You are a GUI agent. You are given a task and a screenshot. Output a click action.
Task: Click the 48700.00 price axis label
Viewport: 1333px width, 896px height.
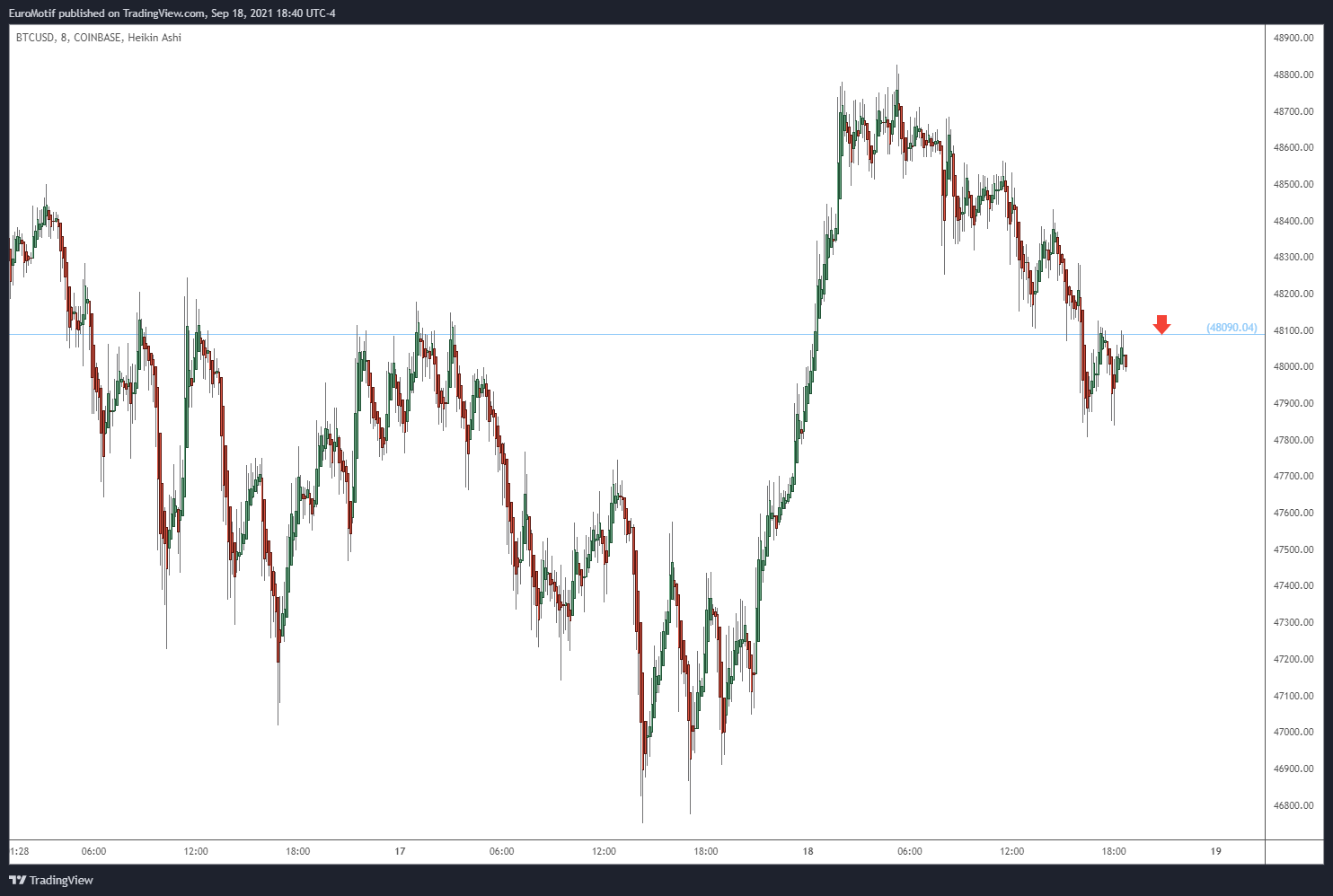[x=1293, y=111]
